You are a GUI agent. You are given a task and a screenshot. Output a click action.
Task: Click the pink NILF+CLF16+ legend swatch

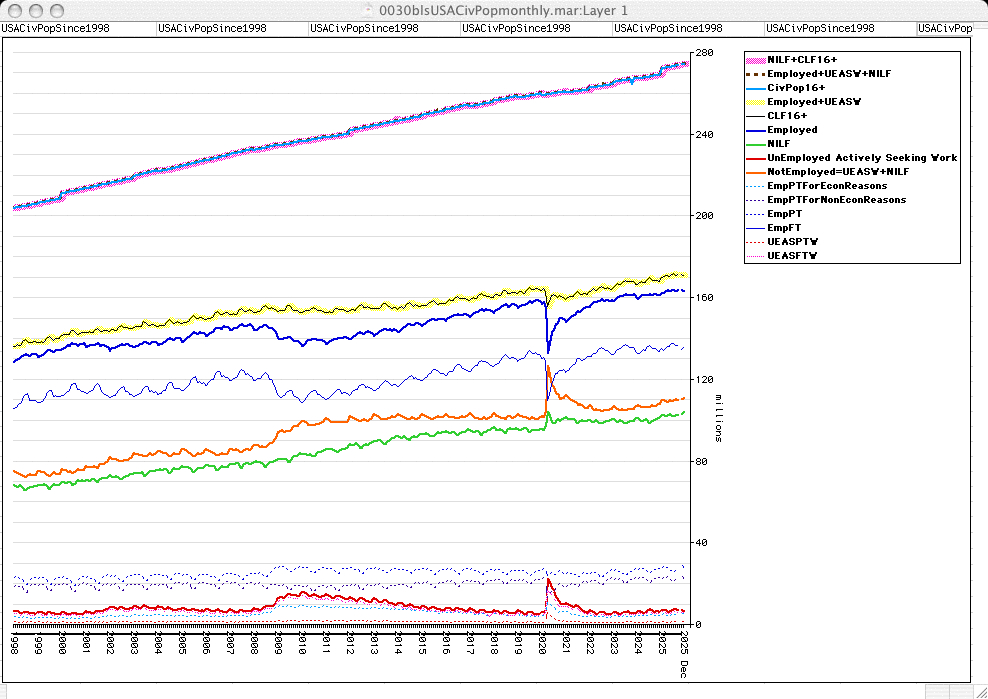point(756,60)
